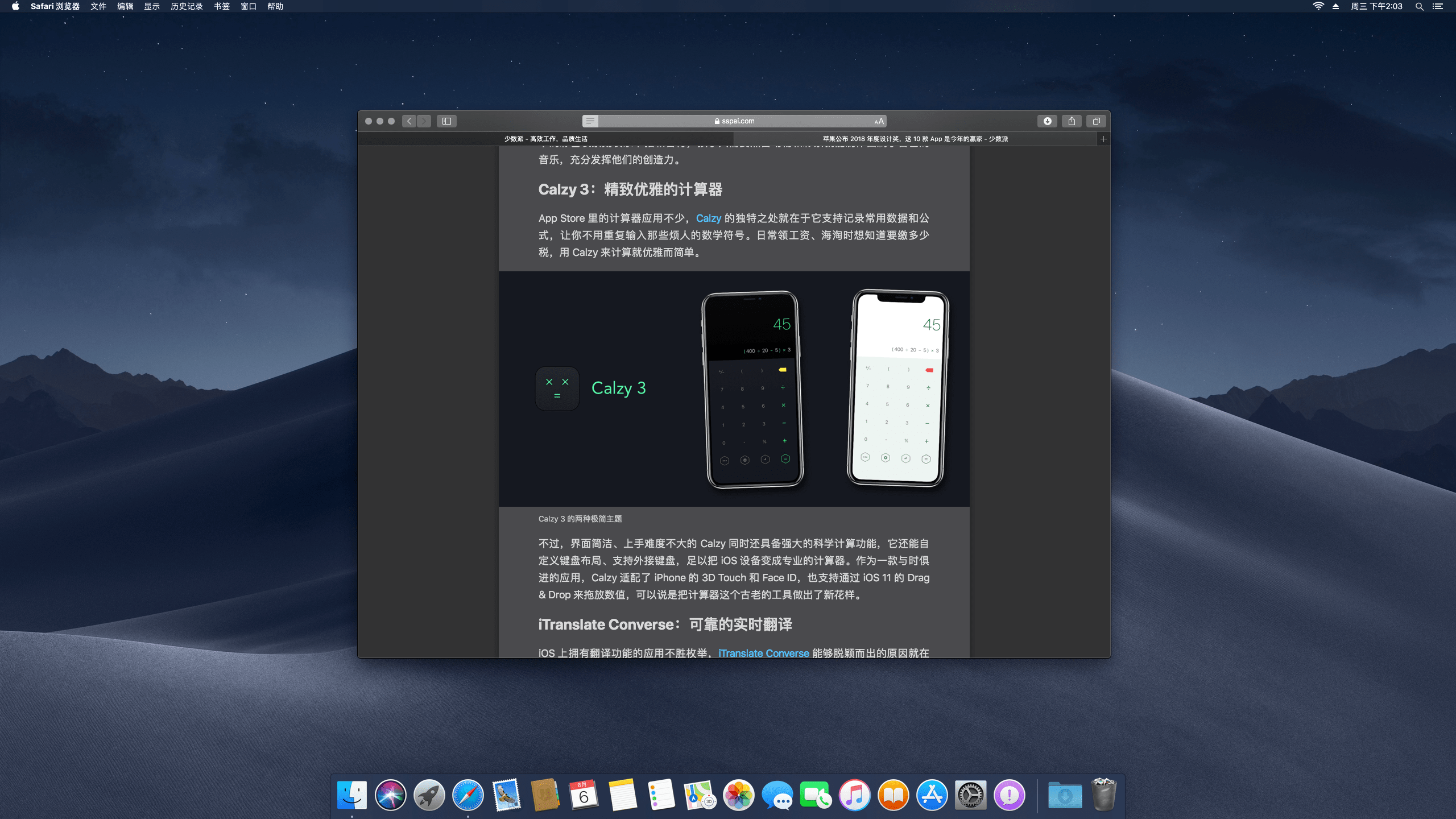Add a new tab with plus button

(1103, 139)
